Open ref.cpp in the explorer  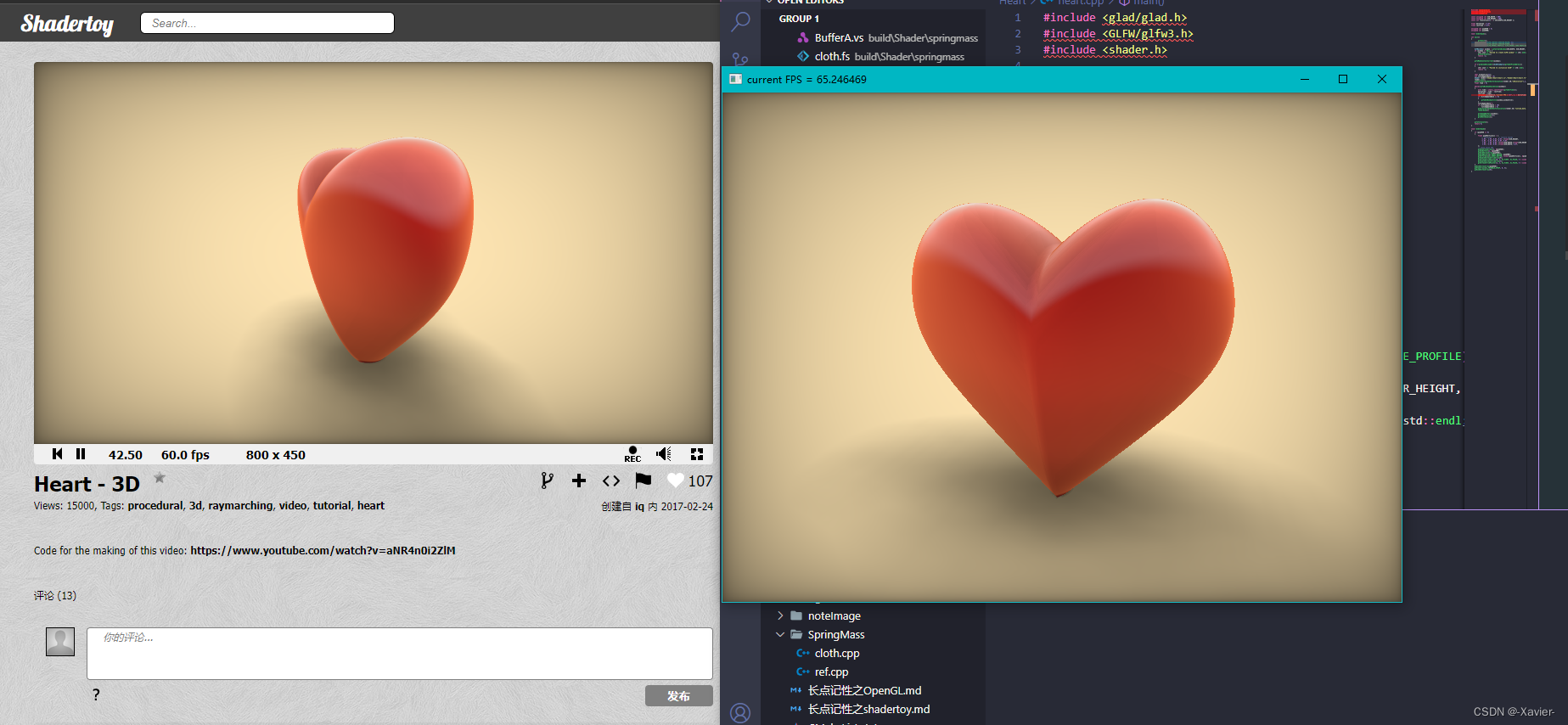pyautogui.click(x=831, y=672)
